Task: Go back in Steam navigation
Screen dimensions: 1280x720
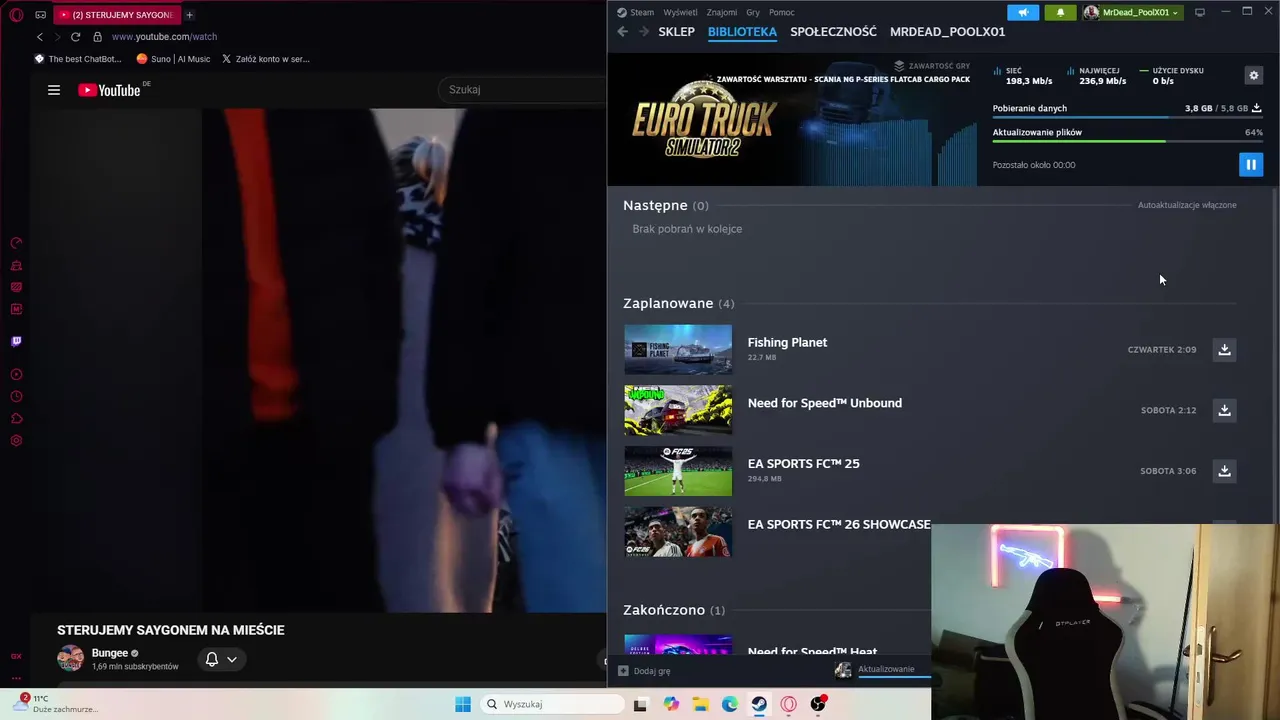Action: (x=622, y=32)
